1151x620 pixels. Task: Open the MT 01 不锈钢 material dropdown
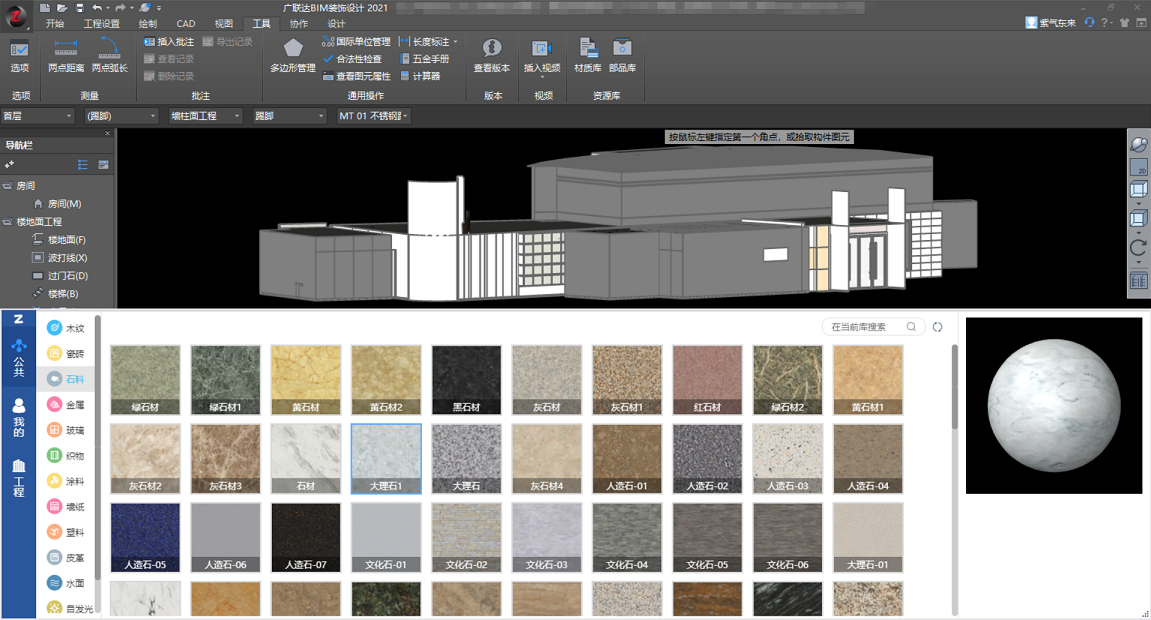pos(373,116)
